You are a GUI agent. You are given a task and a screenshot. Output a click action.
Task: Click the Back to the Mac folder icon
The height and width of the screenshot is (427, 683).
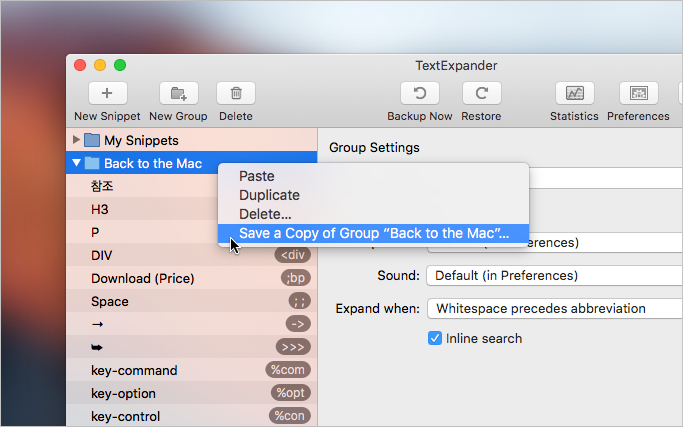pyautogui.click(x=92, y=163)
